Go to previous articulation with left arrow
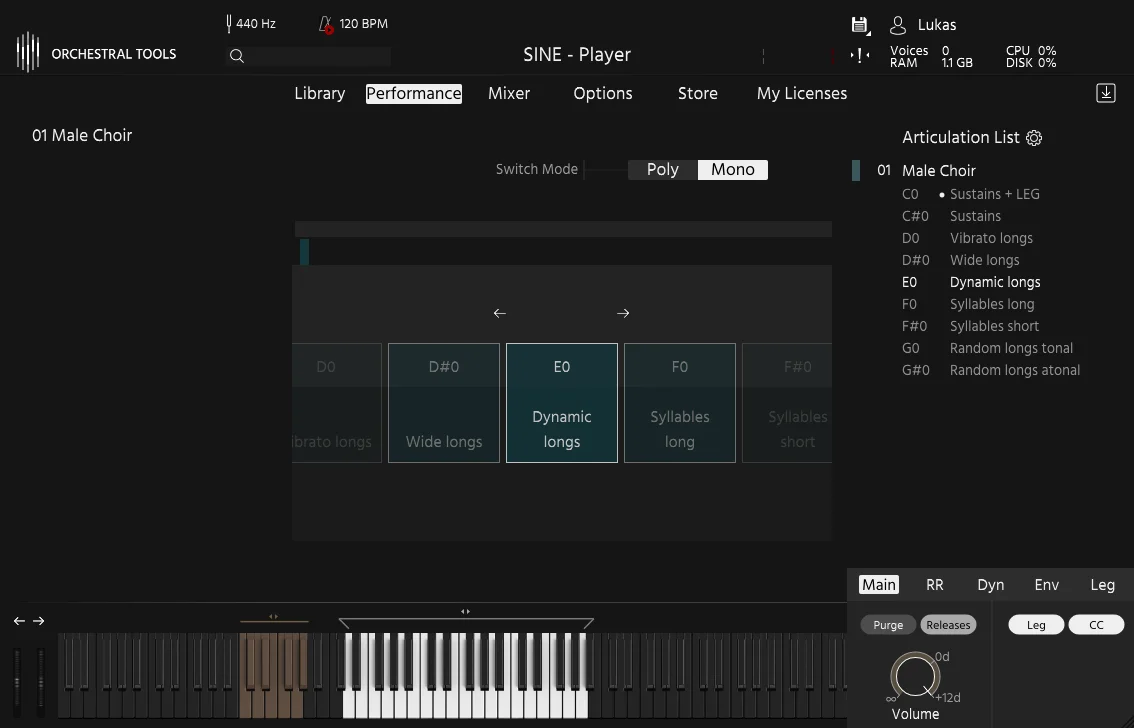Image resolution: width=1134 pixels, height=728 pixels. click(500, 313)
